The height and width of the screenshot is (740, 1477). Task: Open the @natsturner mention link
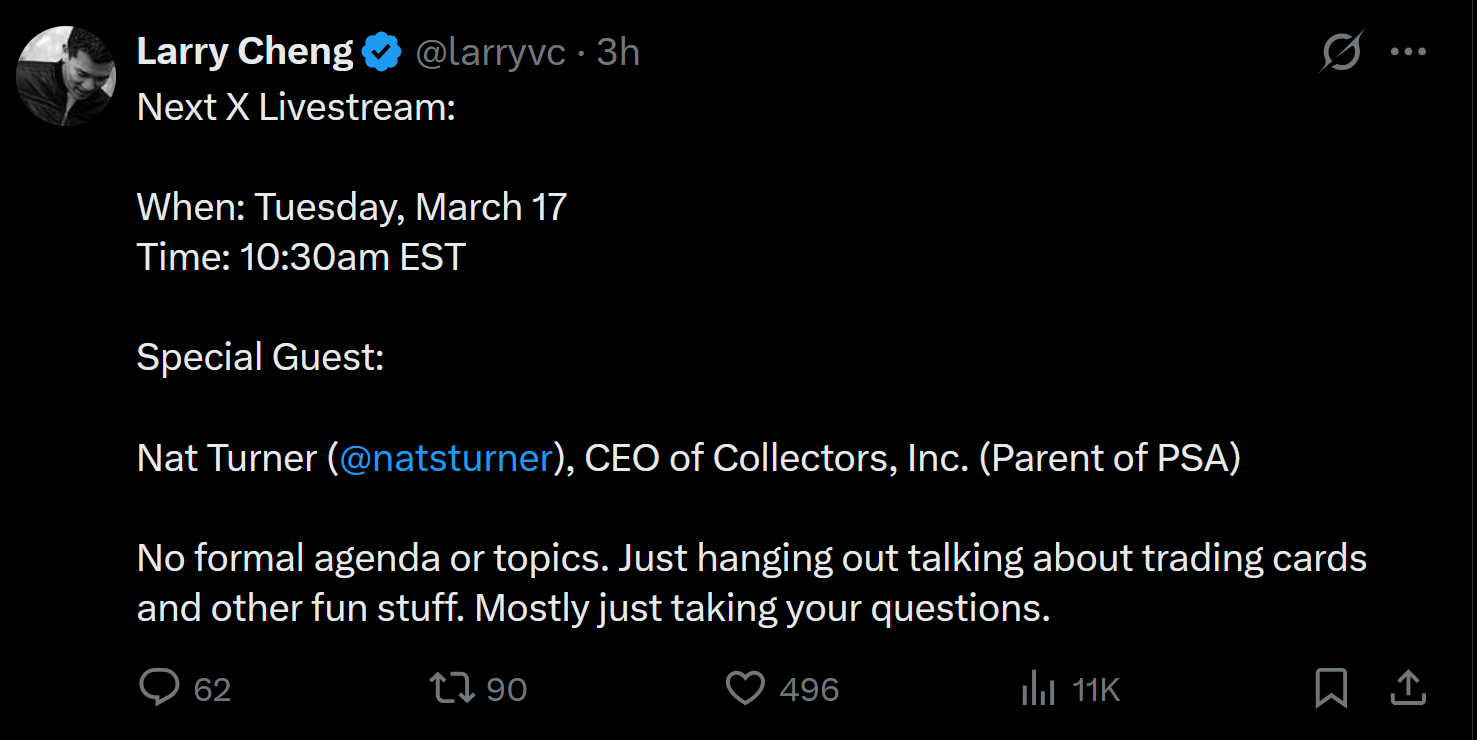[446, 458]
